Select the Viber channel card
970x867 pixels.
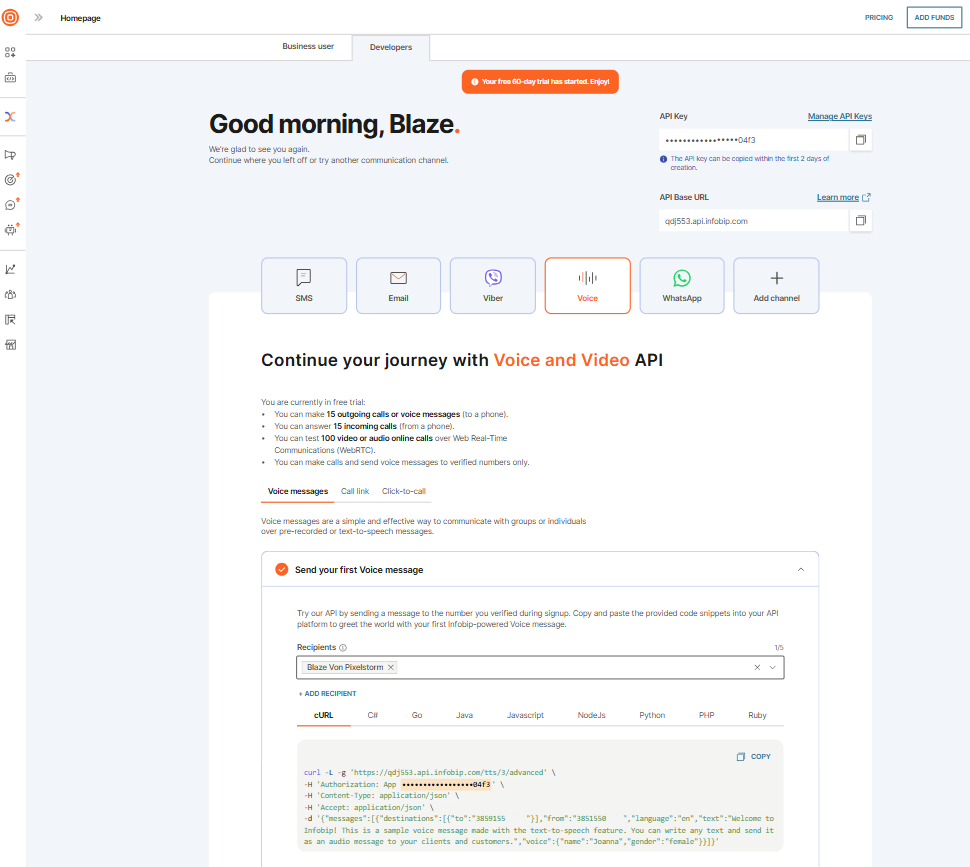pyautogui.click(x=493, y=286)
